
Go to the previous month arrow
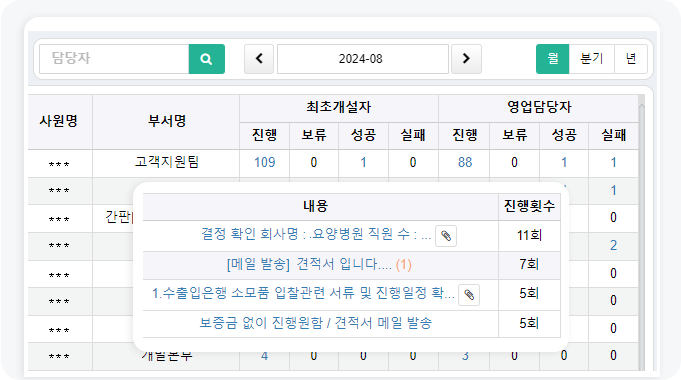click(259, 59)
